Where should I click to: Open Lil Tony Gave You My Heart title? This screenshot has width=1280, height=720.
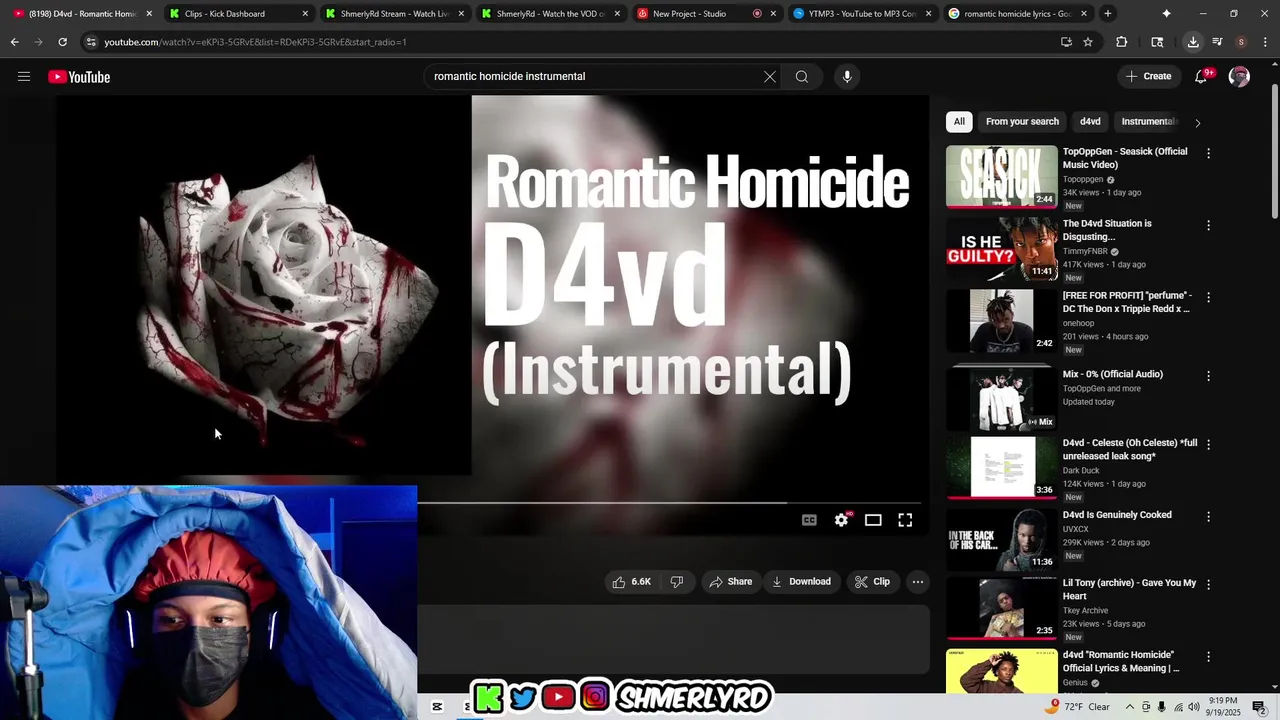[x=1129, y=589]
